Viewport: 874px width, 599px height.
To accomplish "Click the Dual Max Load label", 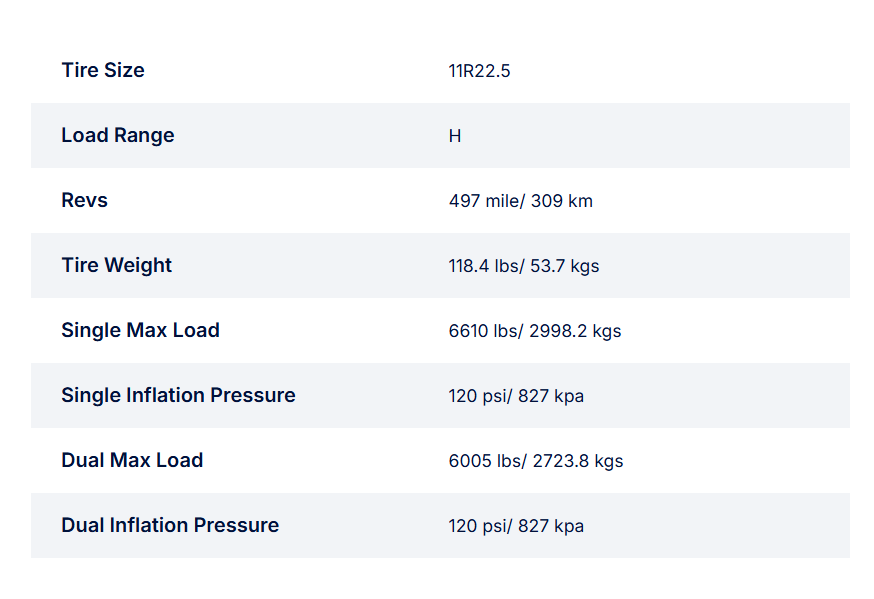I will click(132, 460).
